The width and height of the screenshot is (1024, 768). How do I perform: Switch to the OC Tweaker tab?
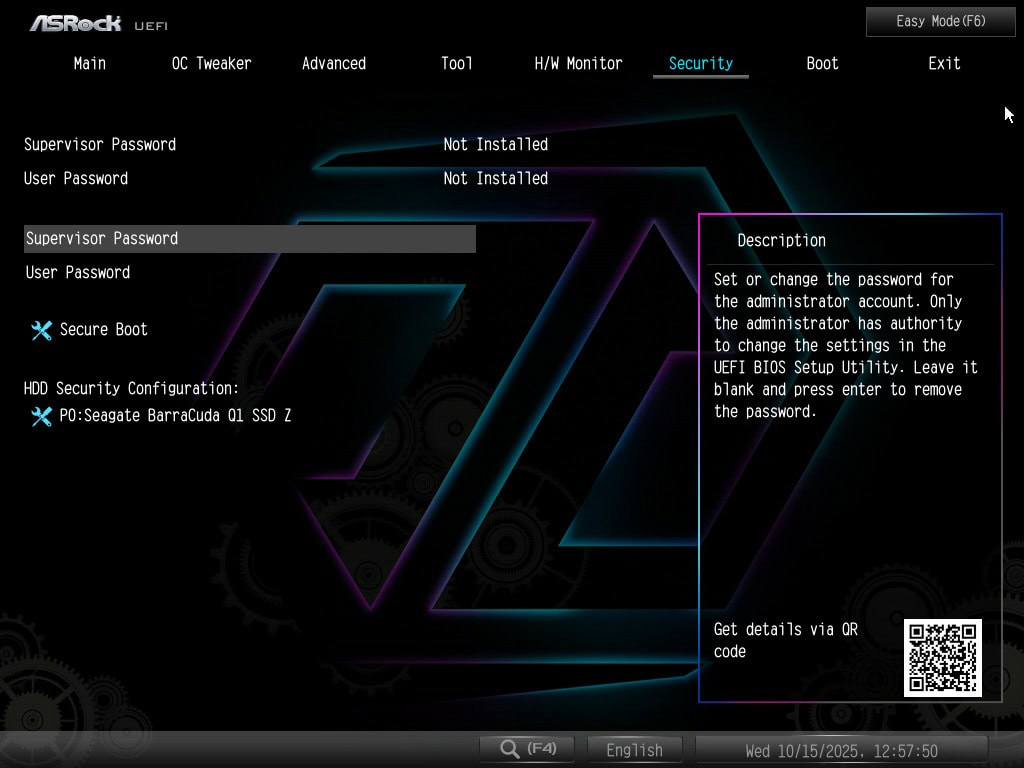211,63
